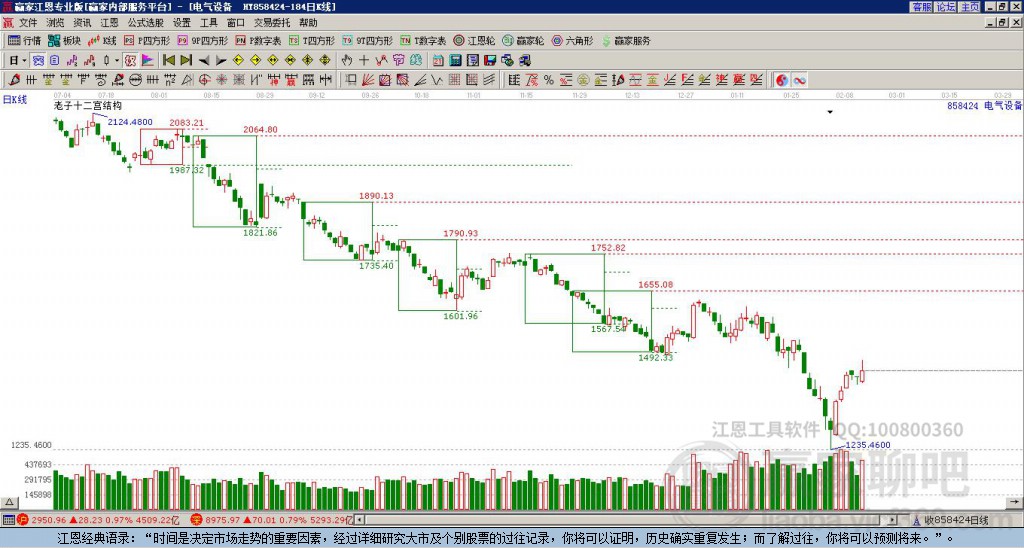Click the horizontal scrollbar right arrow
Viewport: 1024px width, 548px height.
[893, 520]
